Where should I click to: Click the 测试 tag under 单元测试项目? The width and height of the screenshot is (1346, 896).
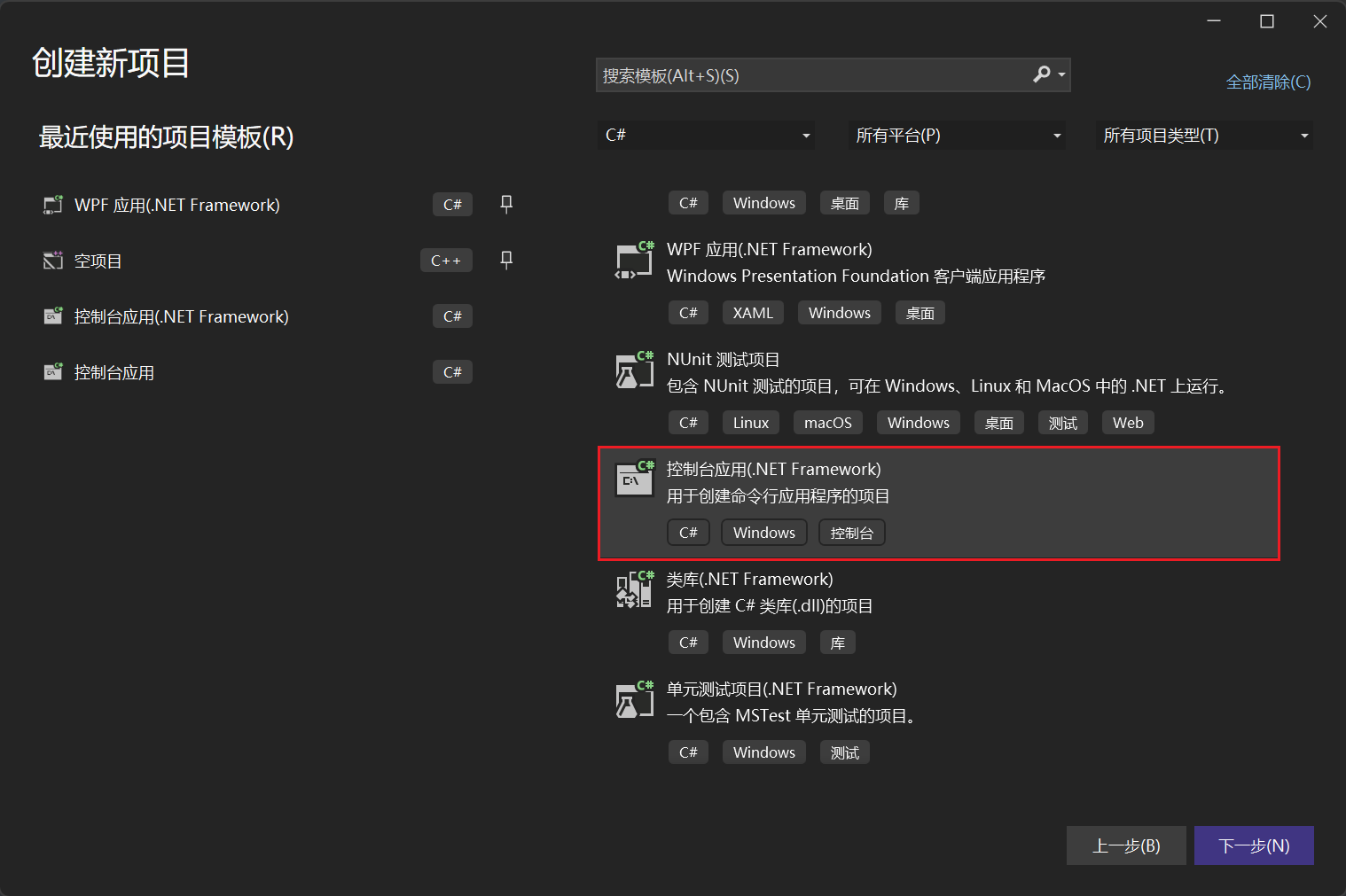[x=845, y=752]
